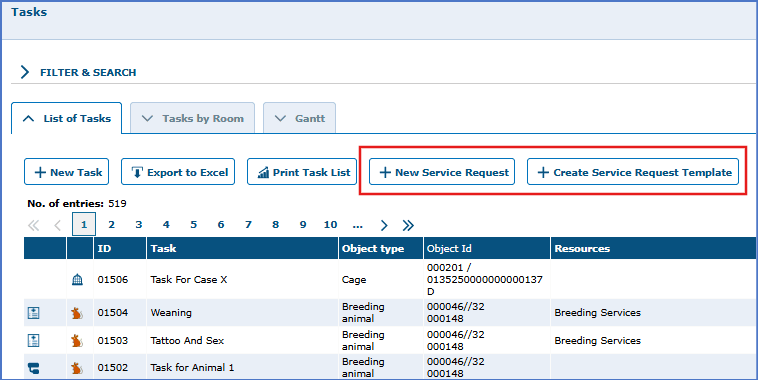The image size is (758, 380).
Task: Go to the next page arrow
Action: tap(384, 225)
